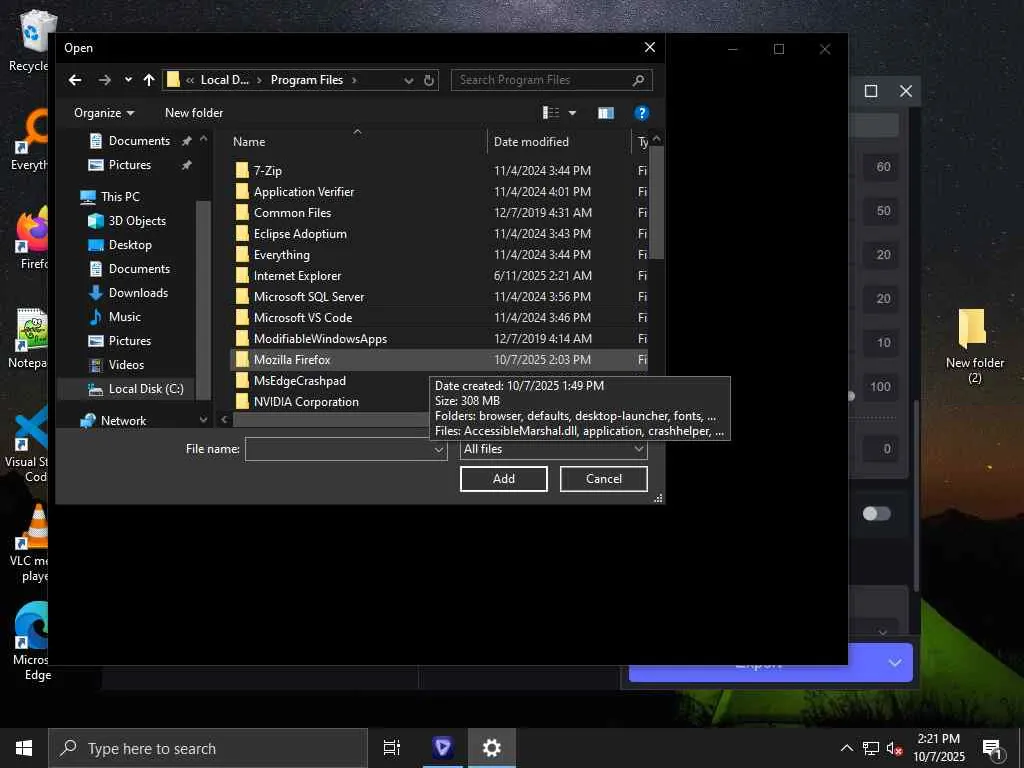Open Settings gear in taskbar
The height and width of the screenshot is (768, 1024).
(491, 748)
